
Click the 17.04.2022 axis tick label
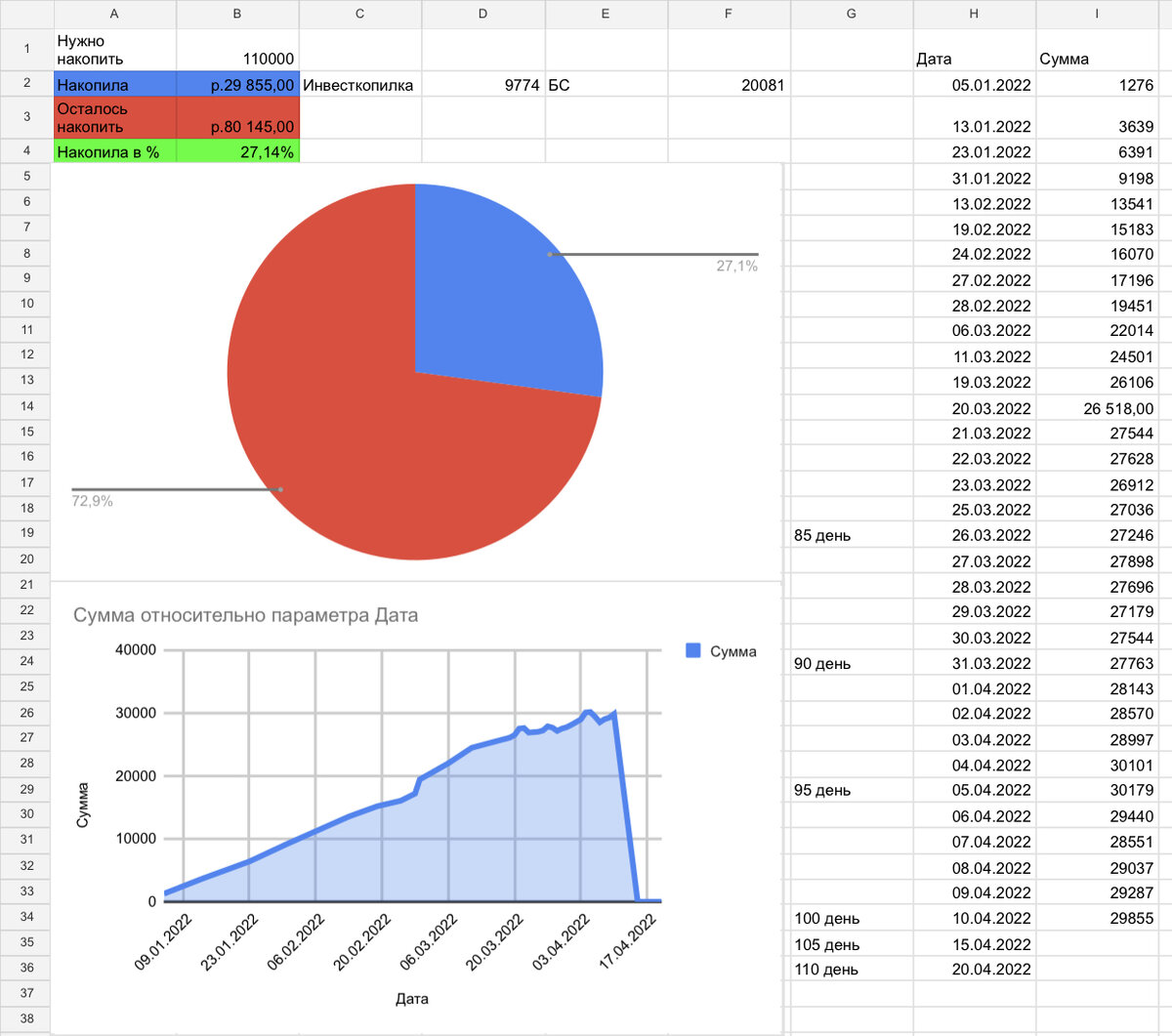(628, 940)
